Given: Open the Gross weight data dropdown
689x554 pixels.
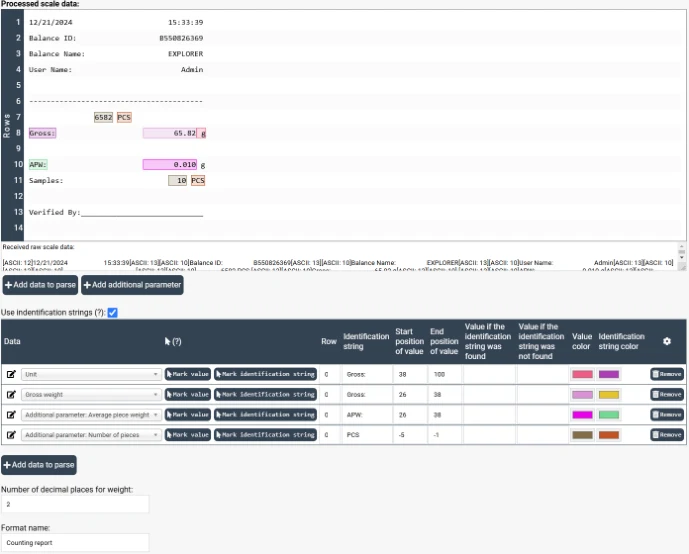Looking at the screenshot, I should click(x=91, y=395).
